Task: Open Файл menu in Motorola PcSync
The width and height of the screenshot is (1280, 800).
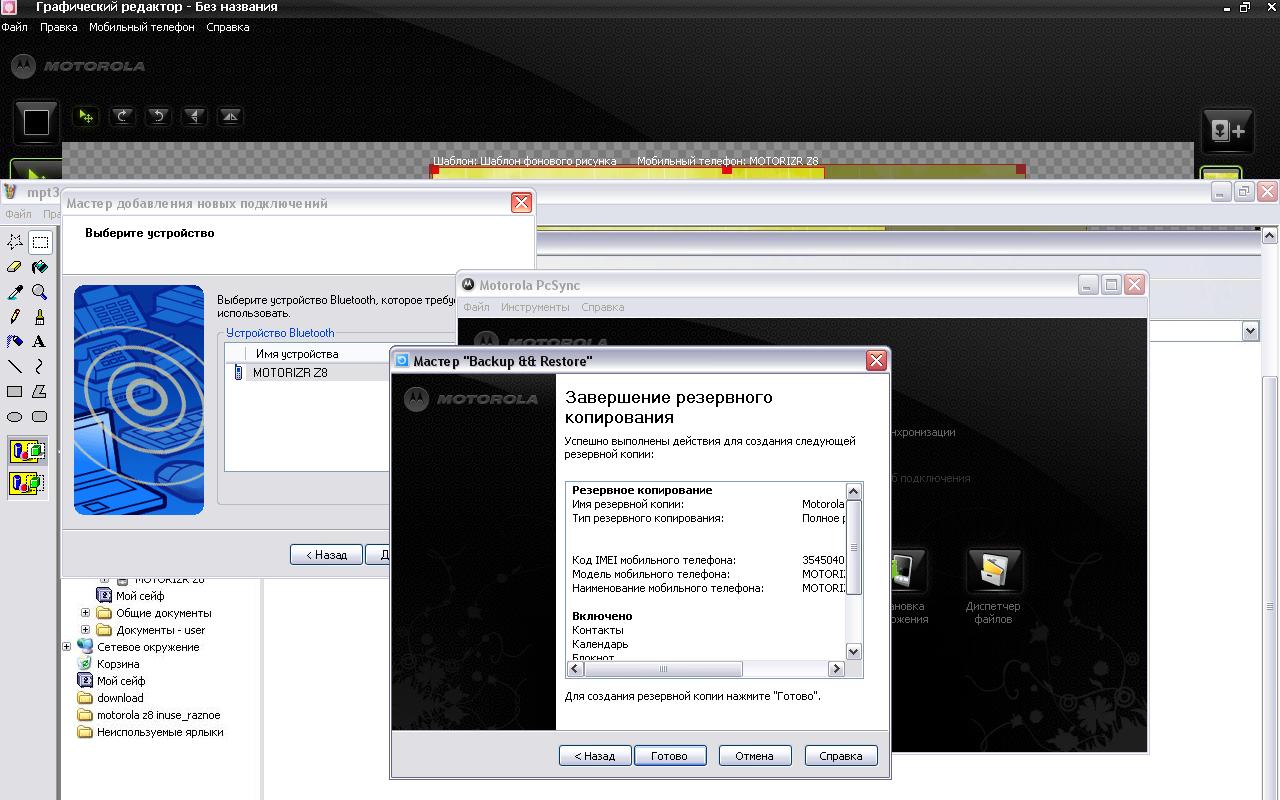Action: coord(476,307)
